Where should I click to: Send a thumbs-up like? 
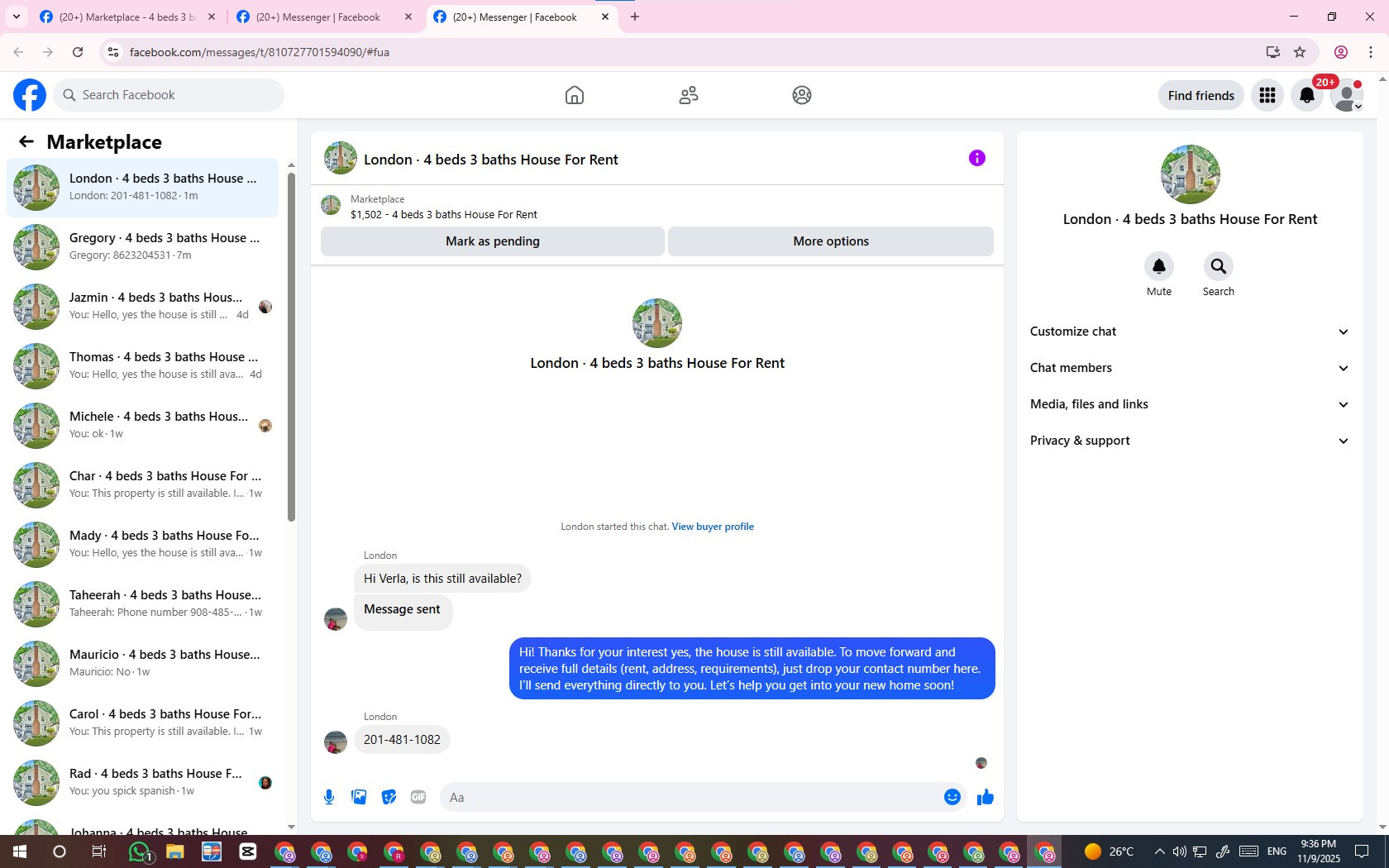coord(986,797)
